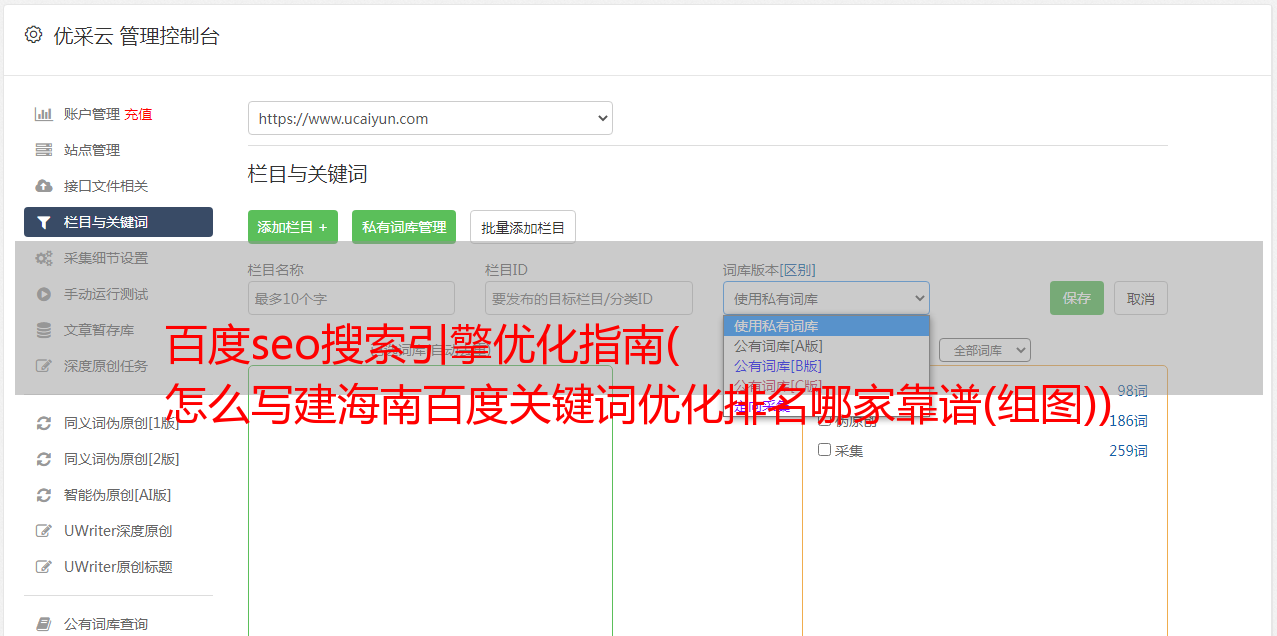Open the 词库版本[区别] dropdown showing 使用私有词库
This screenshot has width=1277, height=636.
click(826, 298)
